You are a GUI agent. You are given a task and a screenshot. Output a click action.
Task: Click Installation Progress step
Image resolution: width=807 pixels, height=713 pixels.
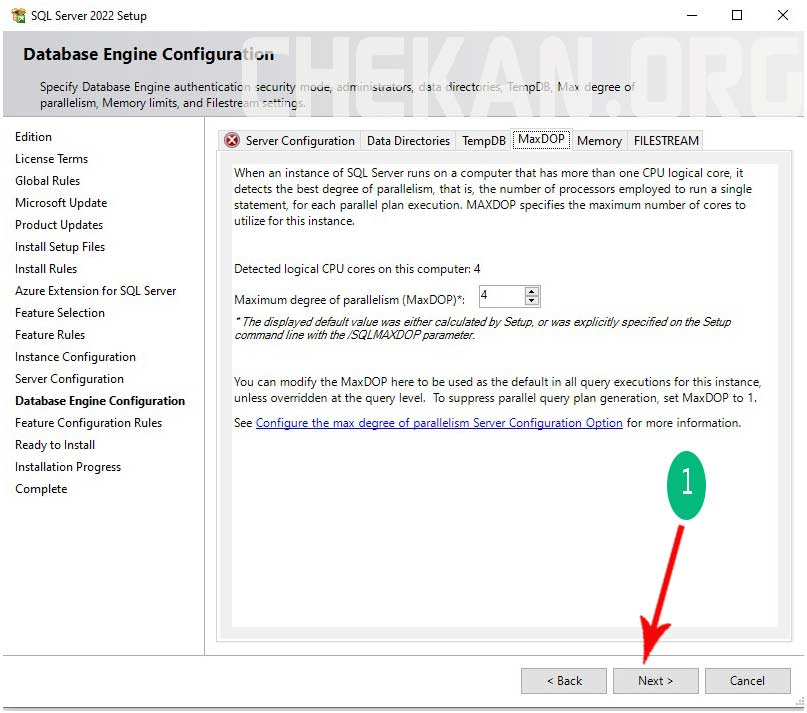click(68, 467)
